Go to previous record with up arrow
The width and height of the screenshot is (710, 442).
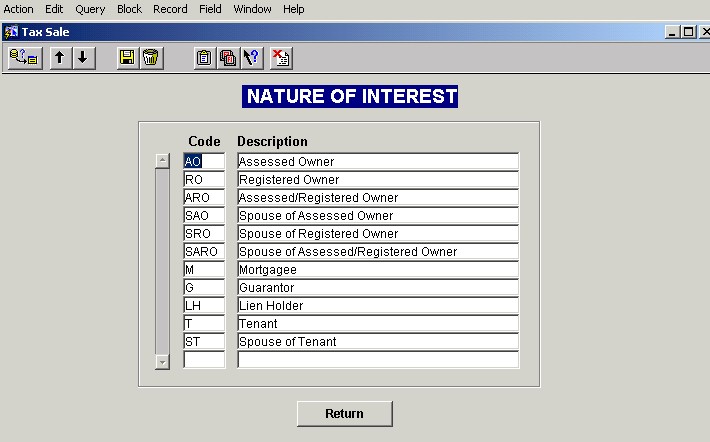60,58
